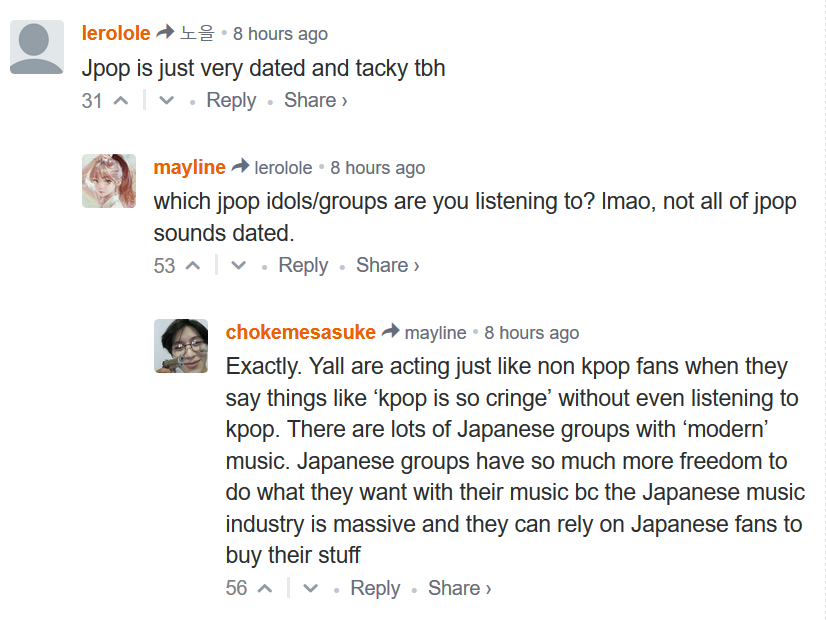The width and height of the screenshot is (826, 620).
Task: Jump to parent comment by 노을
Action: (197, 34)
